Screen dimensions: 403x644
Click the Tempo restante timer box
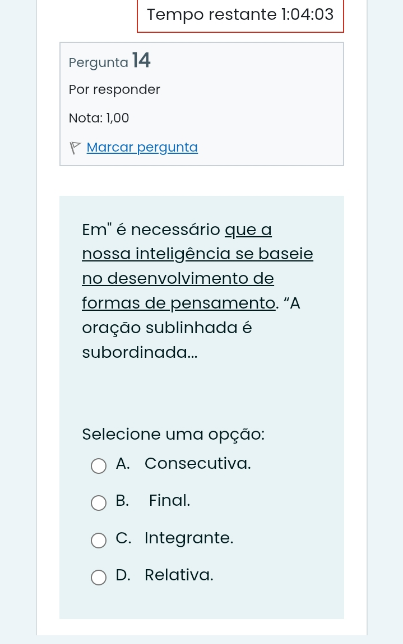tap(240, 16)
